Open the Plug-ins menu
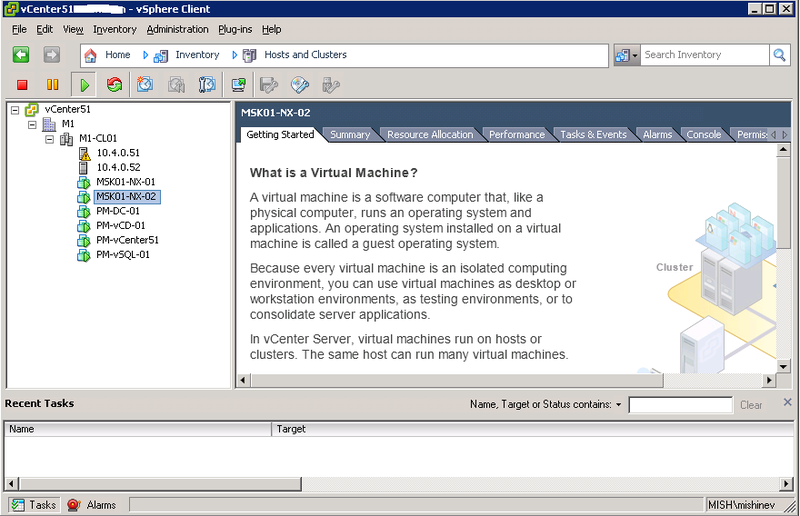Viewport: 800px width, 516px height. pyautogui.click(x=235, y=29)
